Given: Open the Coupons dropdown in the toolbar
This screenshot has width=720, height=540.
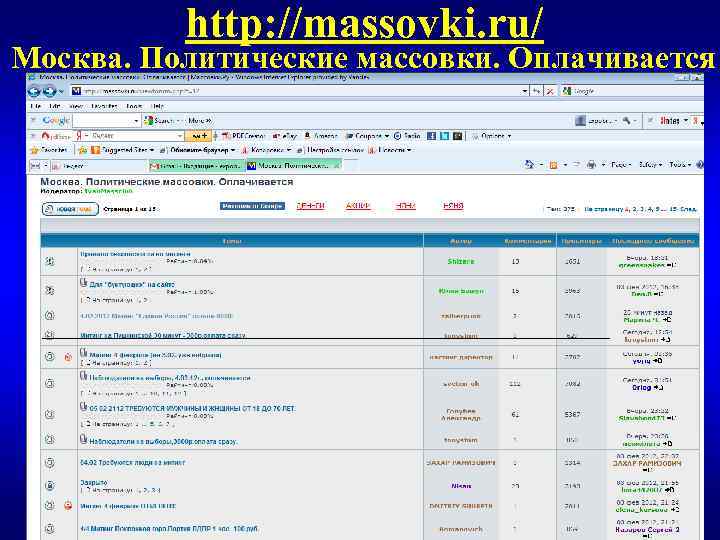Looking at the screenshot, I should [x=366, y=136].
